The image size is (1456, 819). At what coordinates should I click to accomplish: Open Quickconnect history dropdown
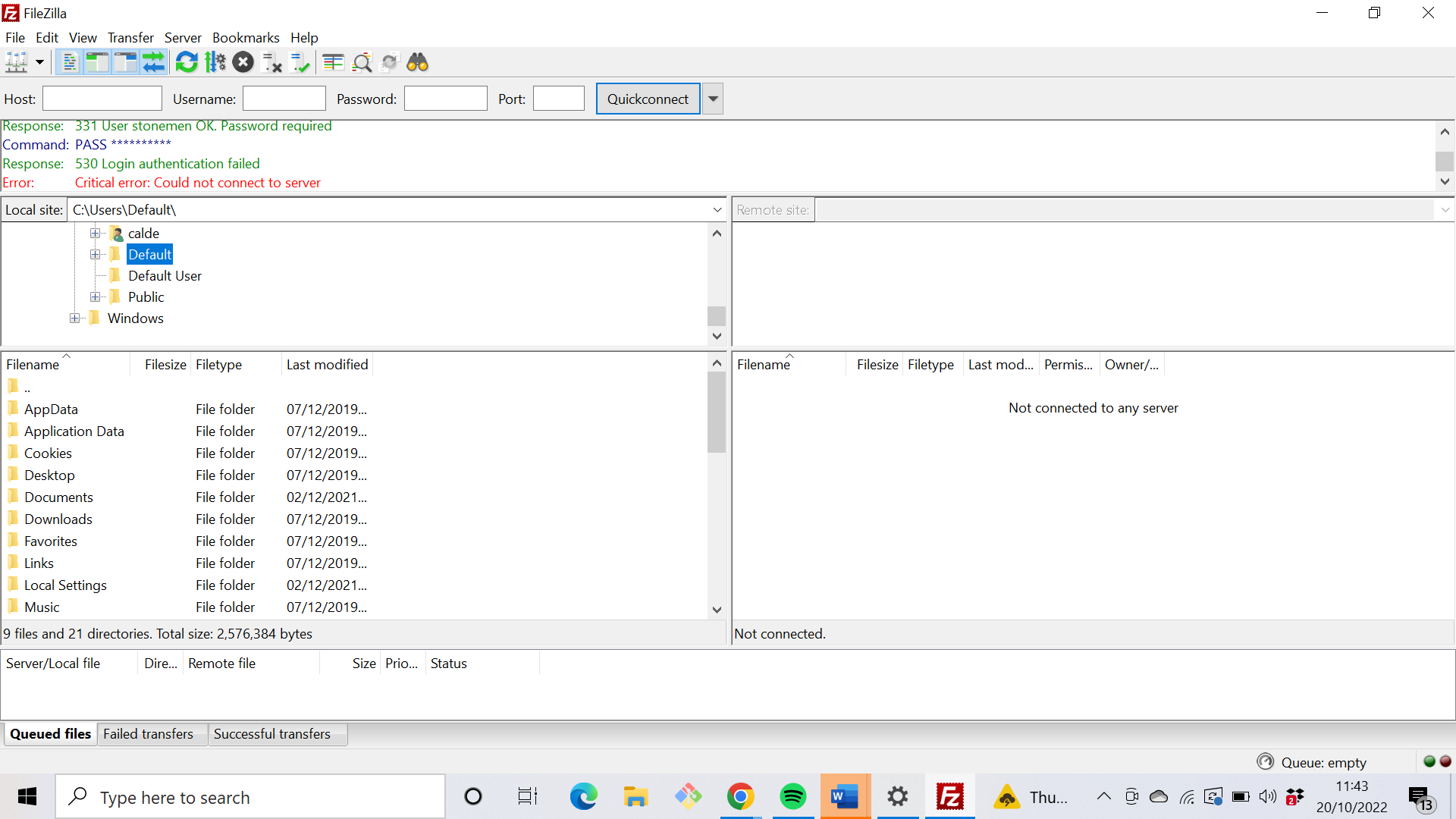713,99
